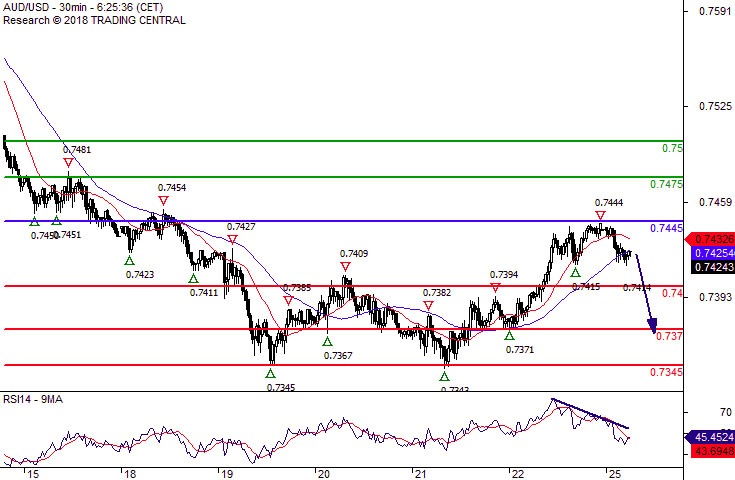Click the 0.7423 swing low value text
This screenshot has height=480, width=735.
140,275
